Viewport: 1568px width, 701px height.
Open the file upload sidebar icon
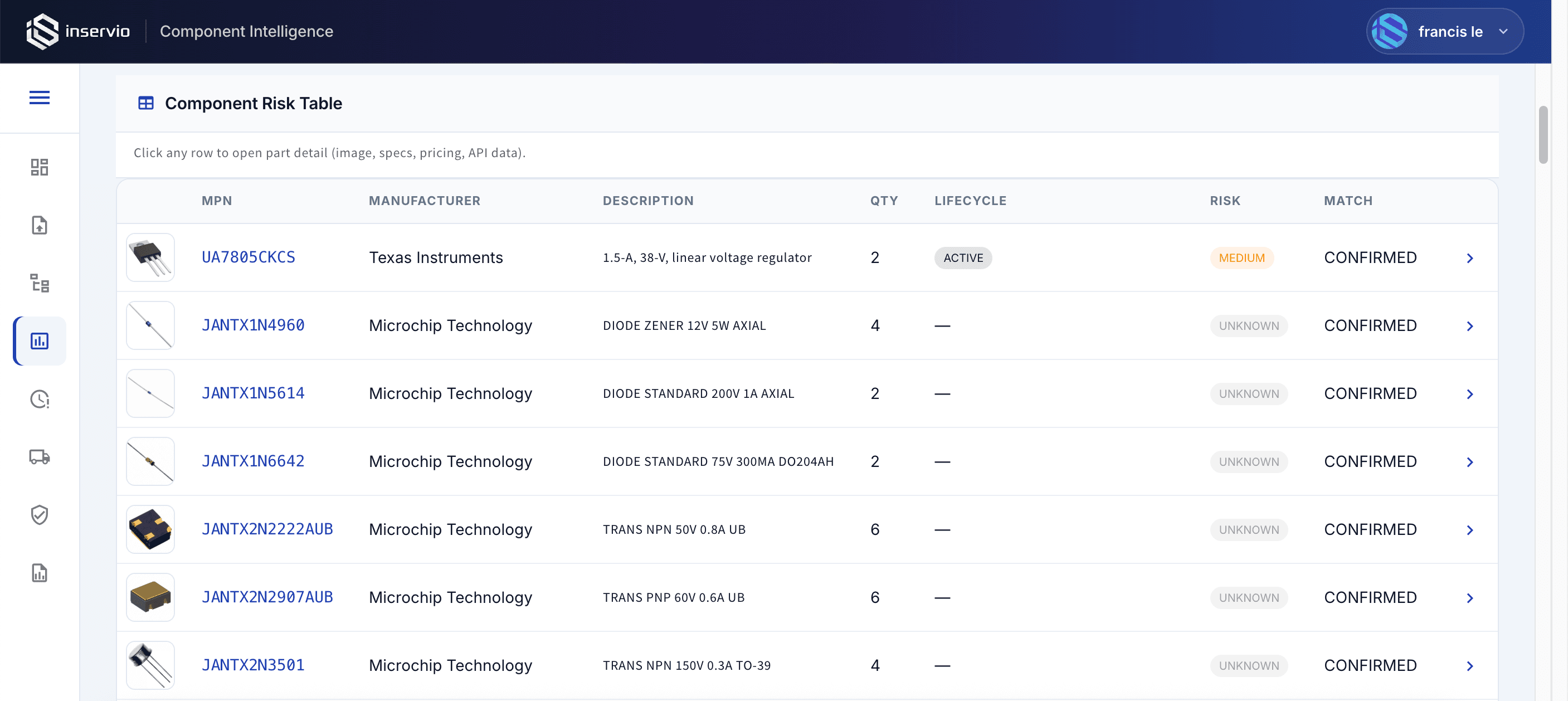(40, 225)
